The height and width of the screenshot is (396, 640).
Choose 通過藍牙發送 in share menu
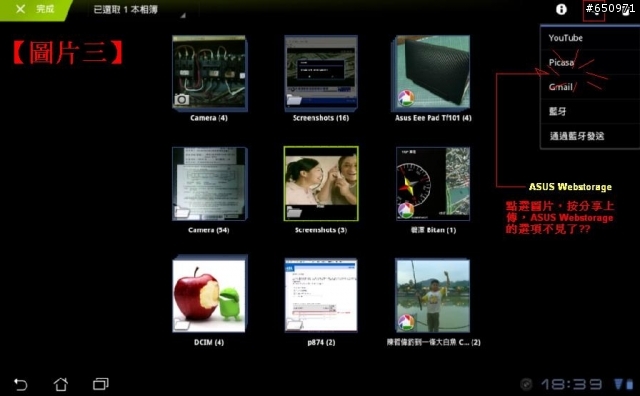590,136
